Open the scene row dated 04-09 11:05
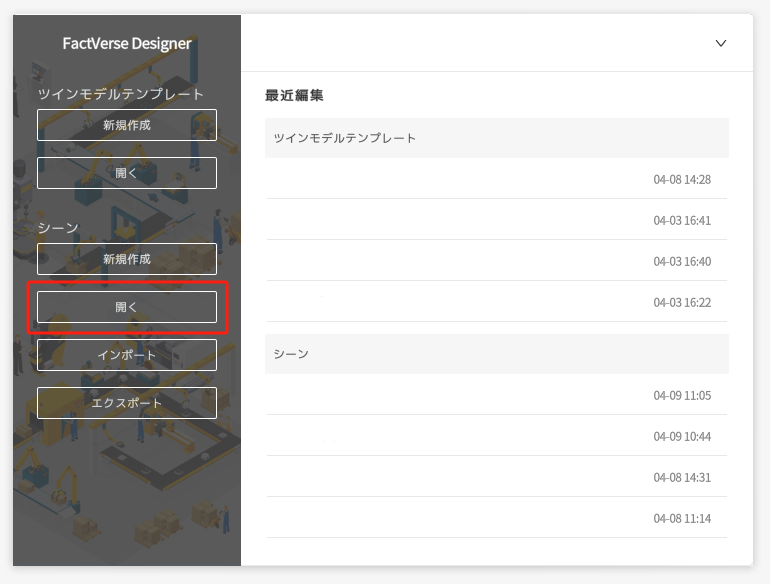The image size is (770, 584). [497, 395]
